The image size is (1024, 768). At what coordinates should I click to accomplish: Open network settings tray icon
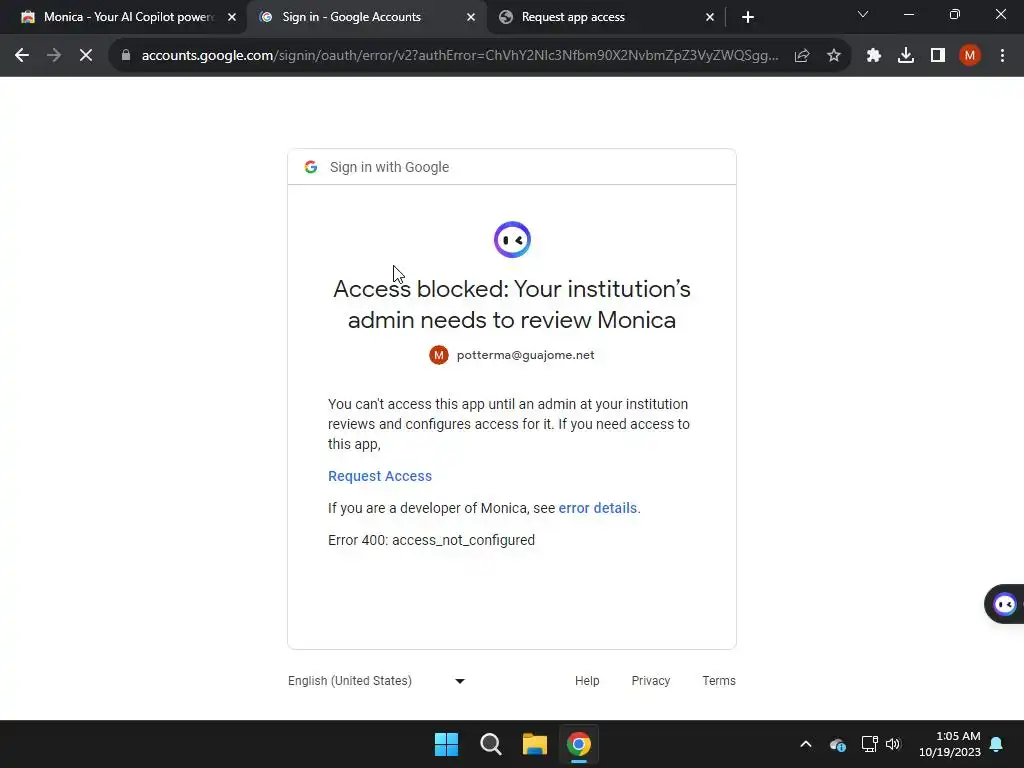pos(869,744)
